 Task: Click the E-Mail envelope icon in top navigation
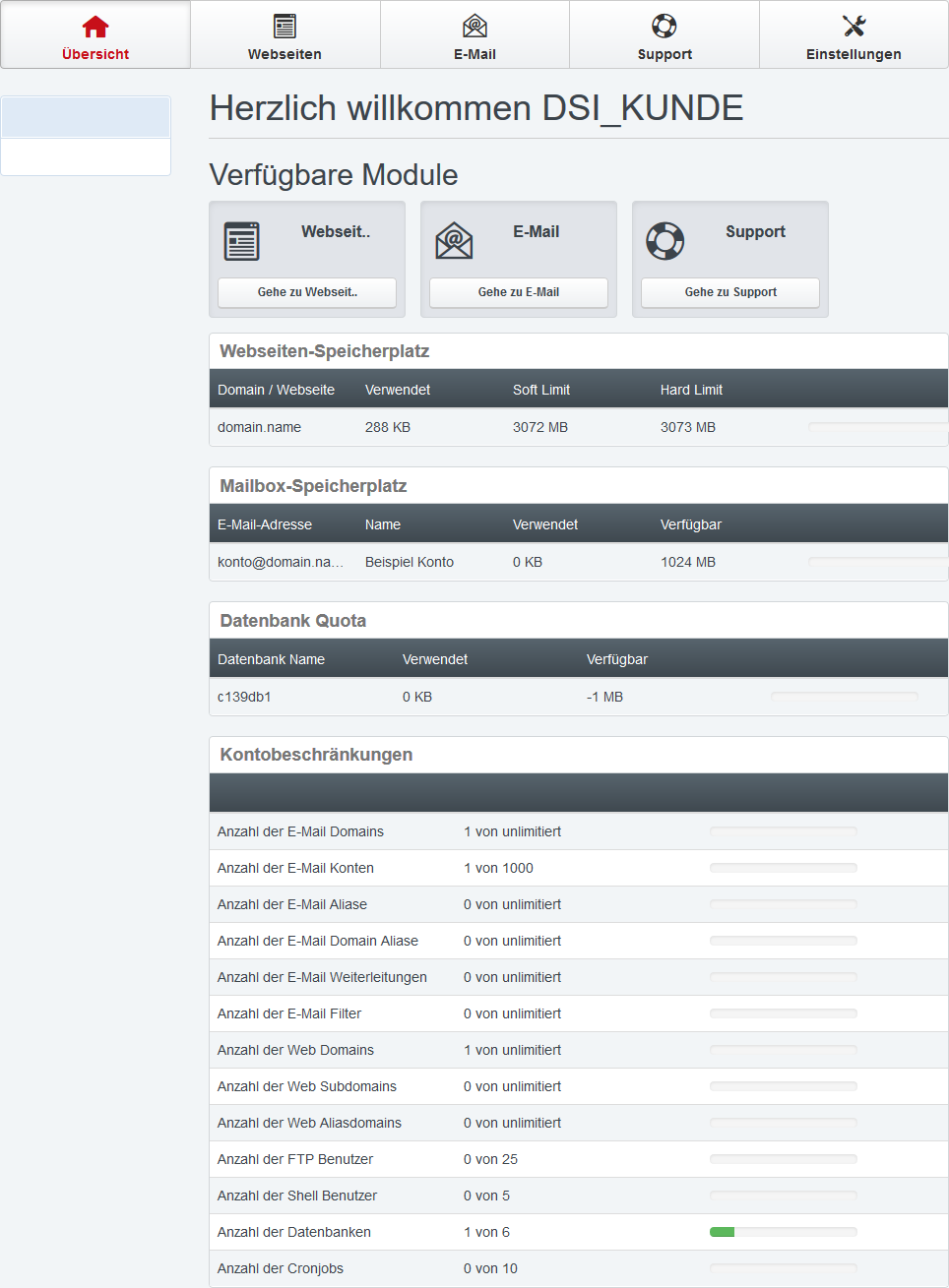[x=474, y=27]
